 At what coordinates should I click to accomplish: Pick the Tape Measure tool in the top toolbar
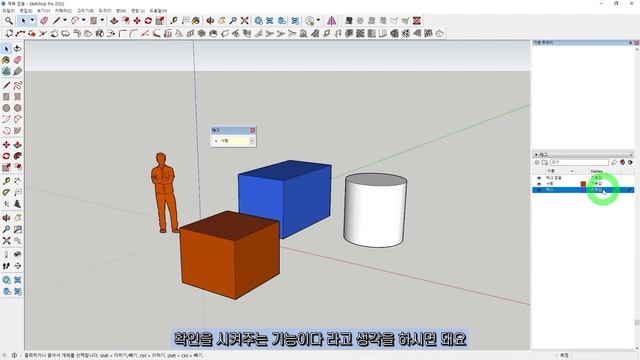click(x=174, y=20)
